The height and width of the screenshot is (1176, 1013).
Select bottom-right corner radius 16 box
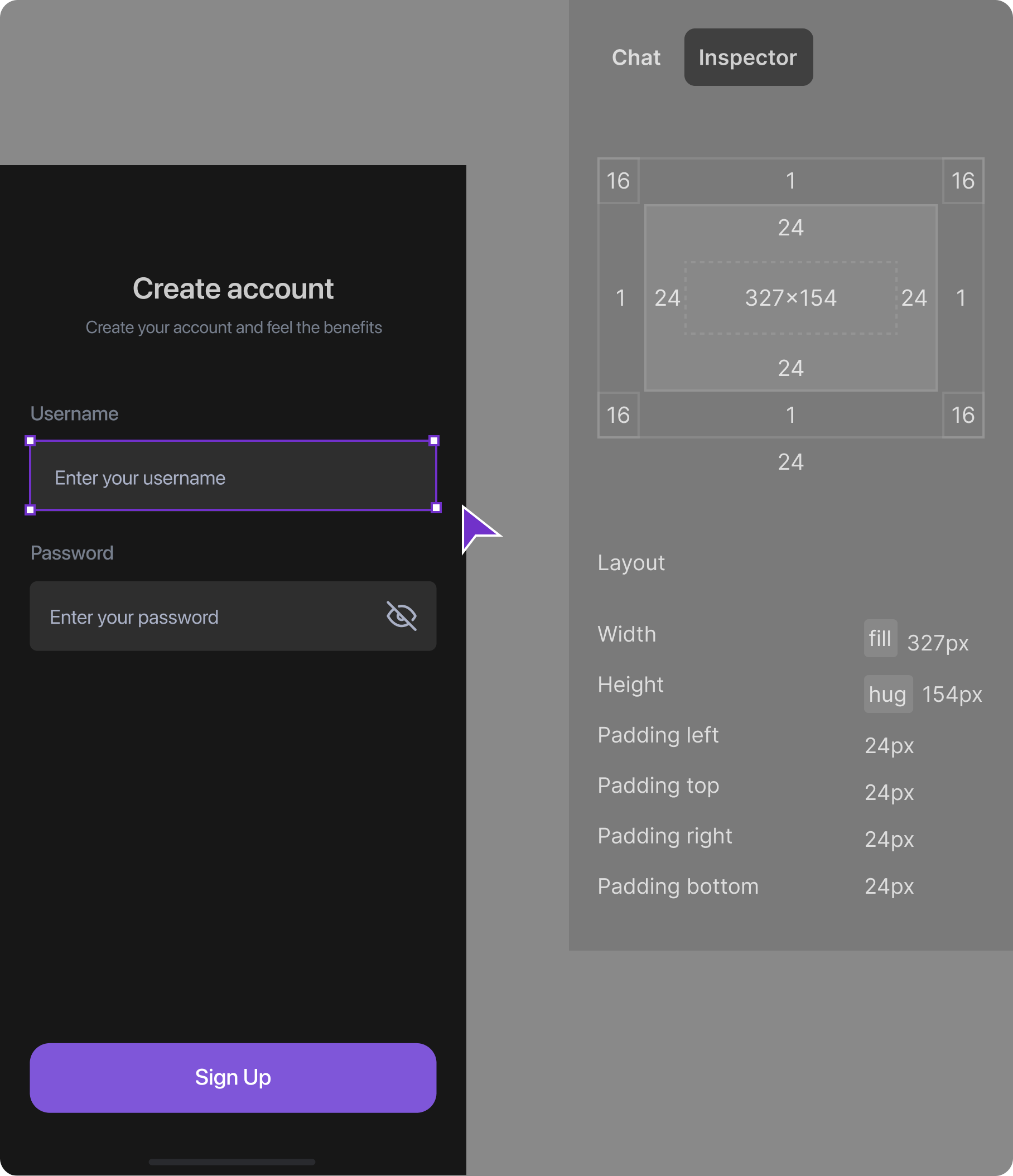pyautogui.click(x=962, y=415)
